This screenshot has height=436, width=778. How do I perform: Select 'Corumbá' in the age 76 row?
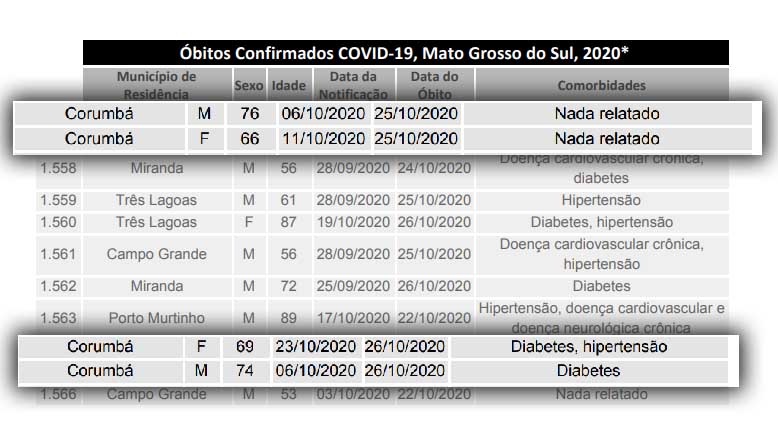click(99, 114)
